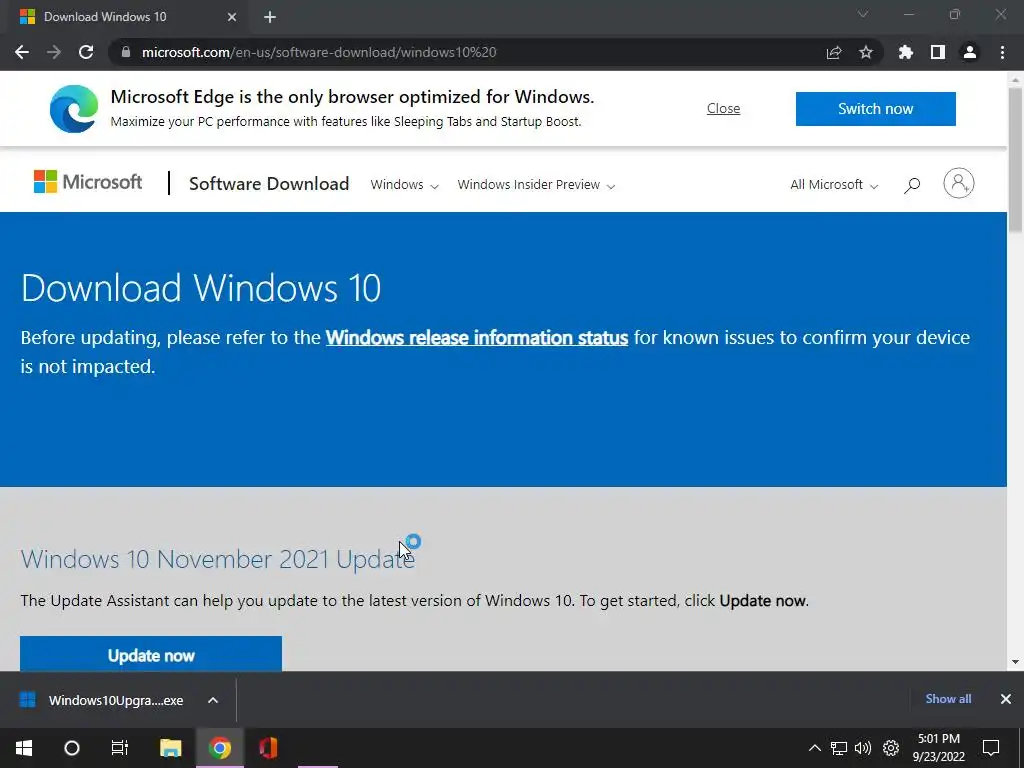Click the Microsoft Edge logo in the banner
This screenshot has width=1024, height=768.
coord(74,108)
